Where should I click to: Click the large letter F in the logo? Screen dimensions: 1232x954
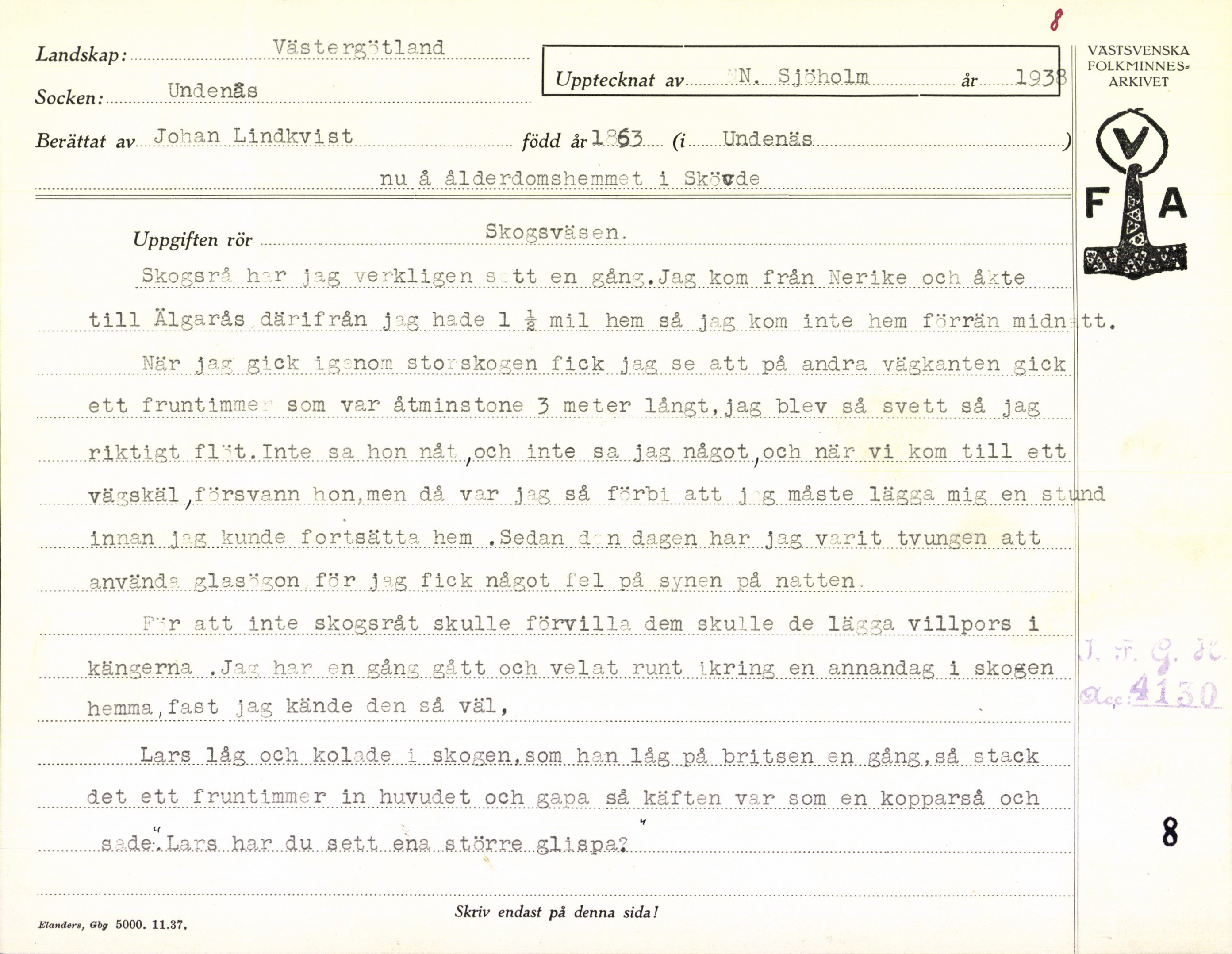pos(1098,204)
